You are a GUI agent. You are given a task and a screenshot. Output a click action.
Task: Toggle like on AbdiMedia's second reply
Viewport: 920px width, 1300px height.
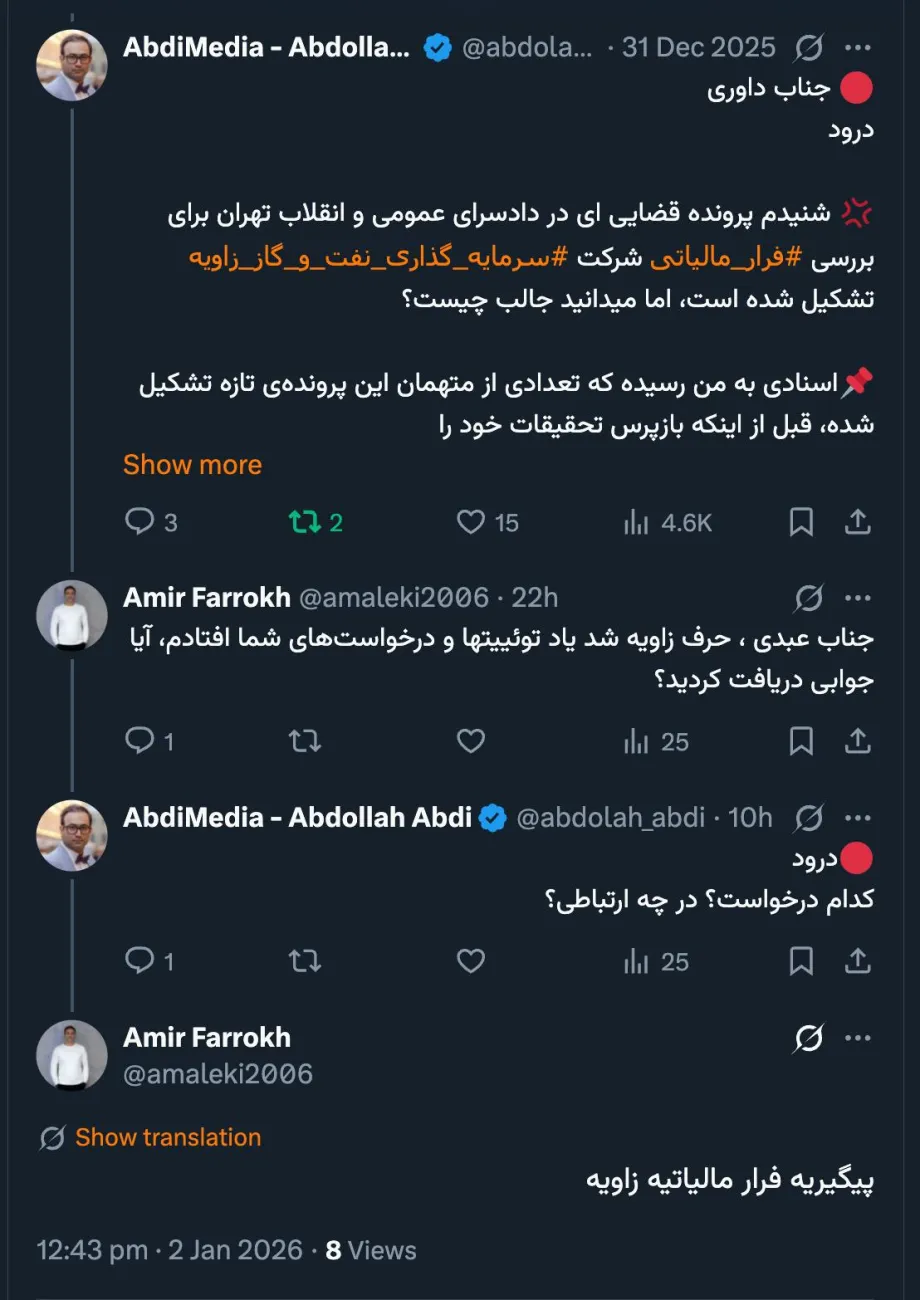tap(470, 961)
